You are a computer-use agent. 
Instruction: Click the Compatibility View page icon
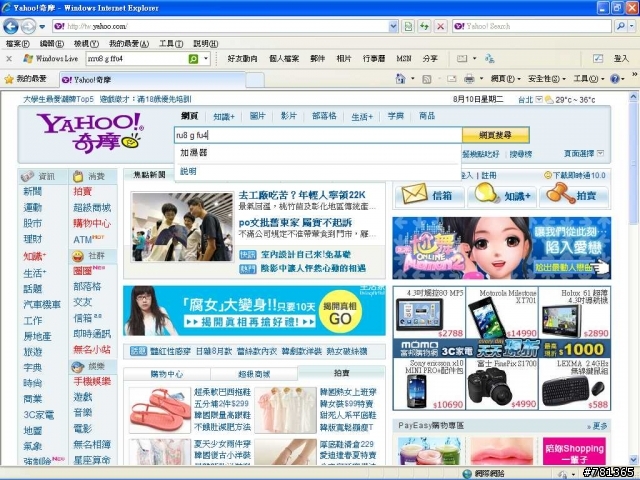(408, 27)
